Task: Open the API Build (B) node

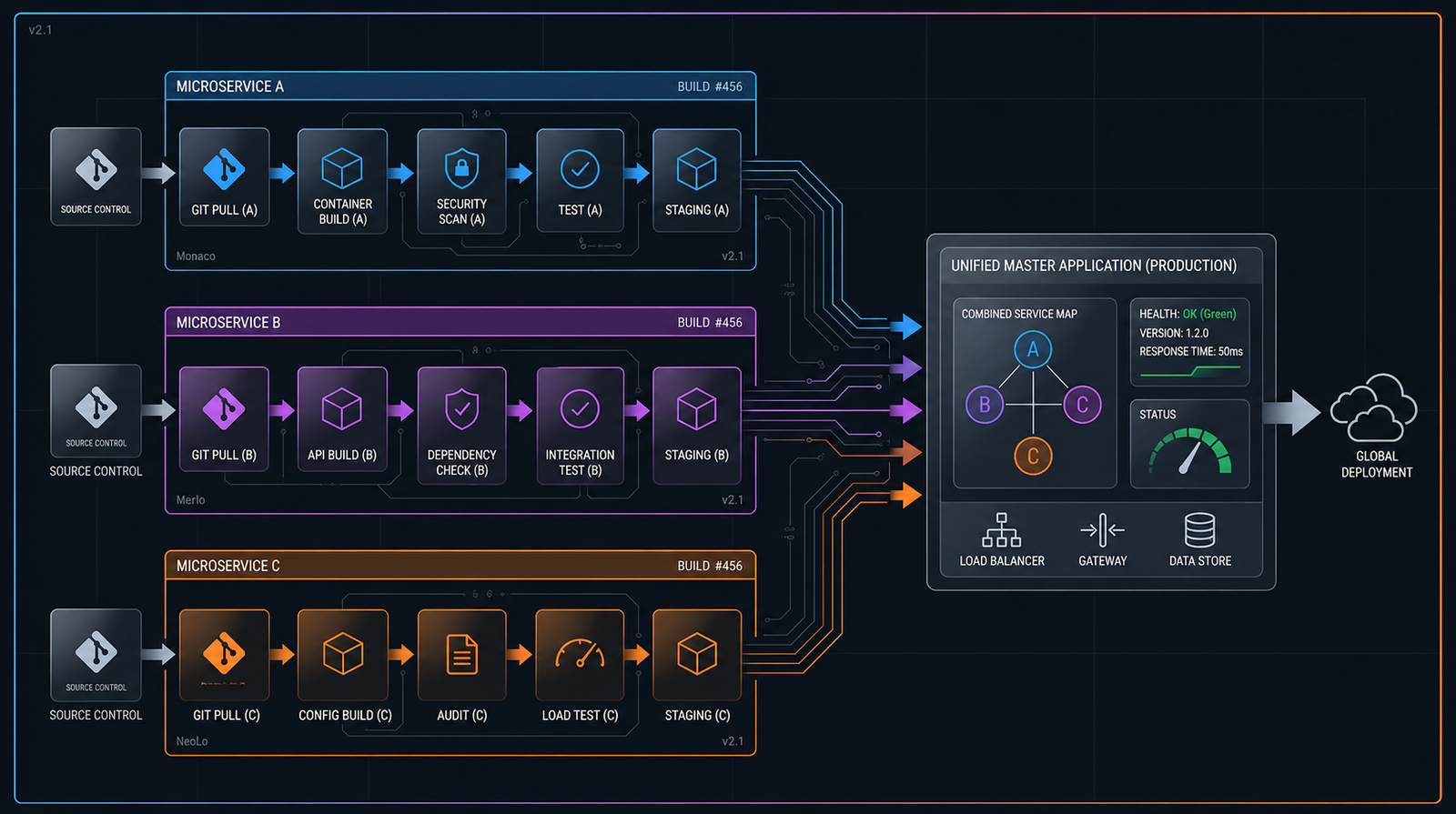Action: pos(342,418)
